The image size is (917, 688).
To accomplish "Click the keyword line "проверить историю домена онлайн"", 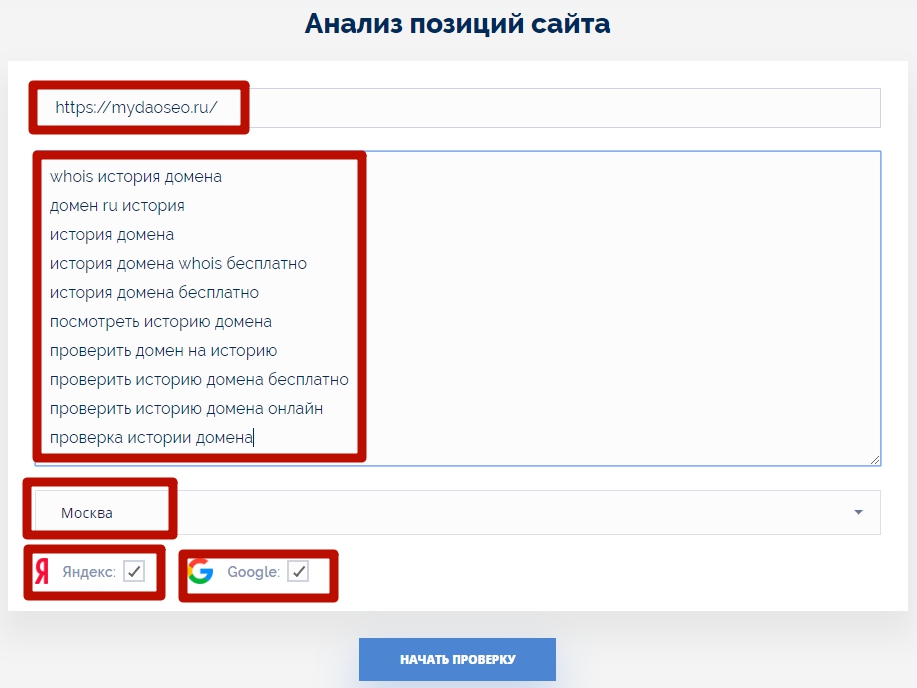I will tap(187, 409).
